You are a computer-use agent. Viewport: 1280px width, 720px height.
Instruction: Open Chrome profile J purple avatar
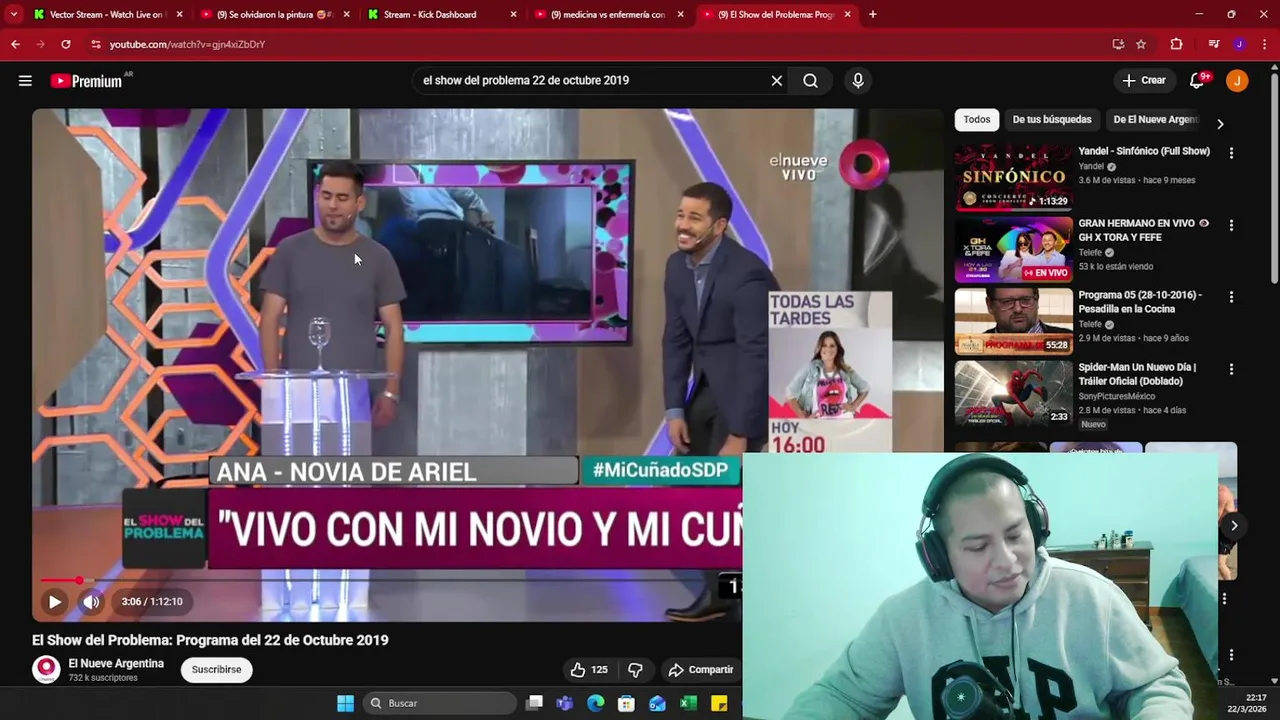coord(1239,44)
